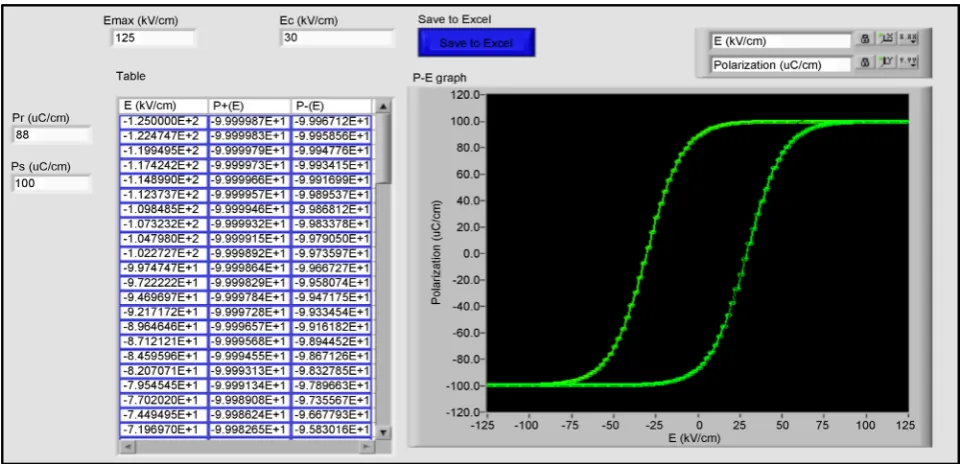
Task: Select cell -1.250000E+2
Action: [163, 121]
